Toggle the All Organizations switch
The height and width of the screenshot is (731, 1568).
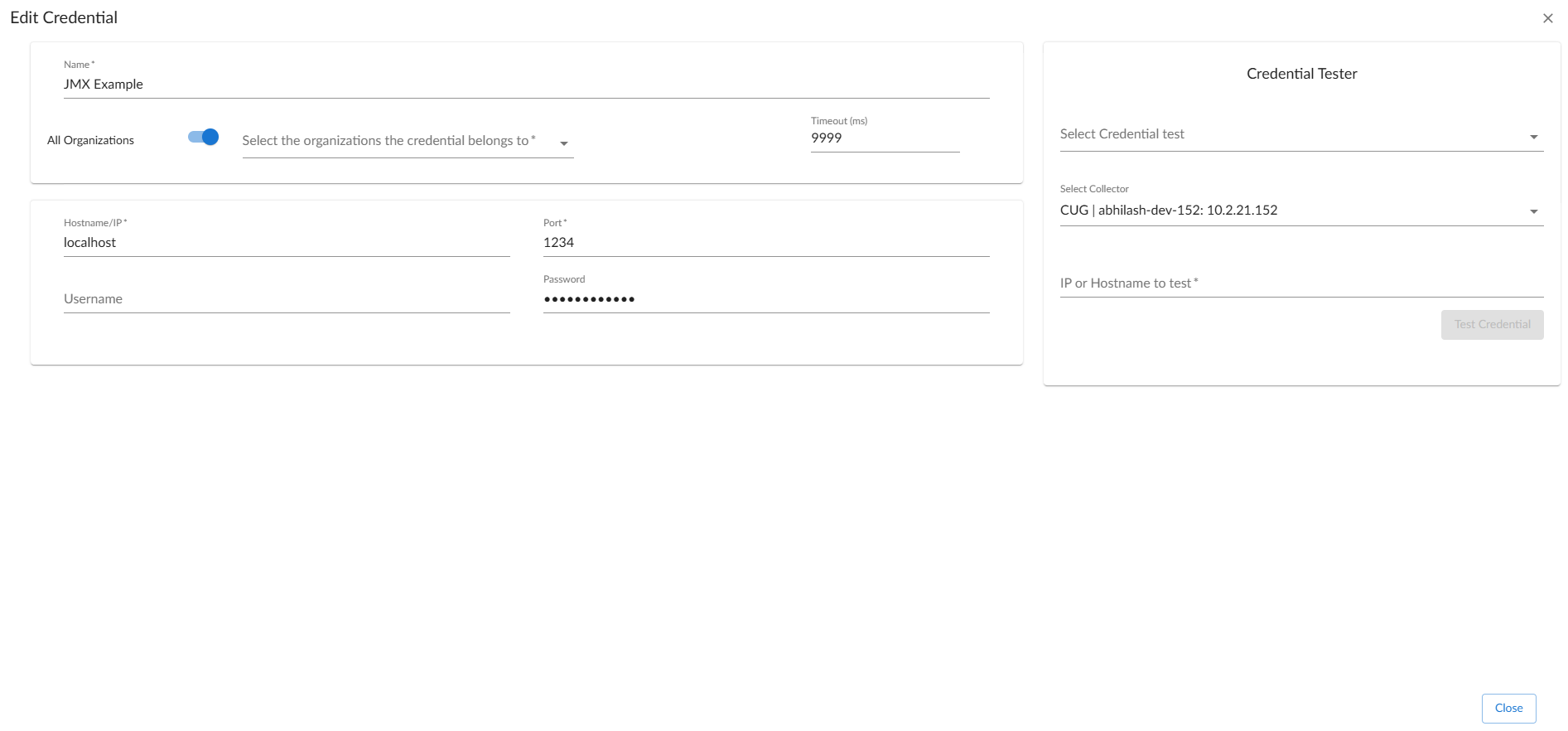pos(204,138)
